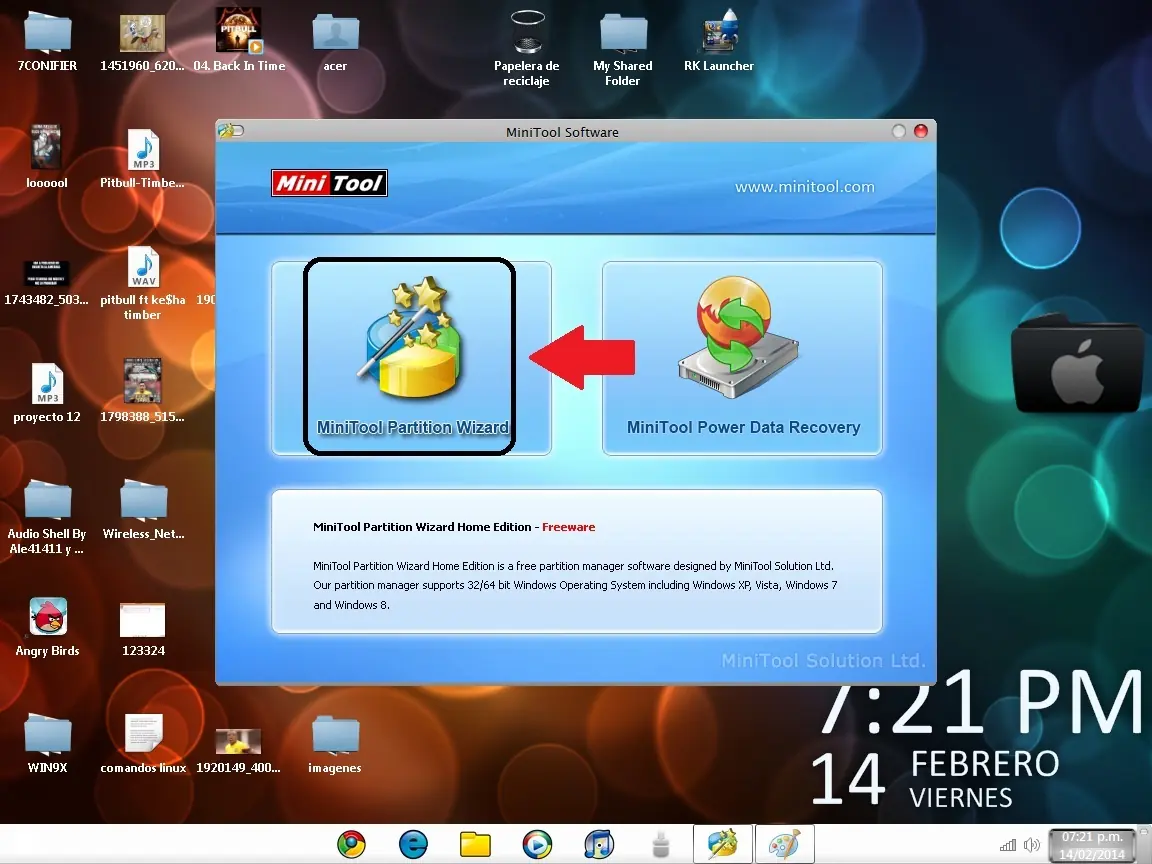Switch to Paint taskbar window button
The image size is (1152, 864).
(785, 843)
